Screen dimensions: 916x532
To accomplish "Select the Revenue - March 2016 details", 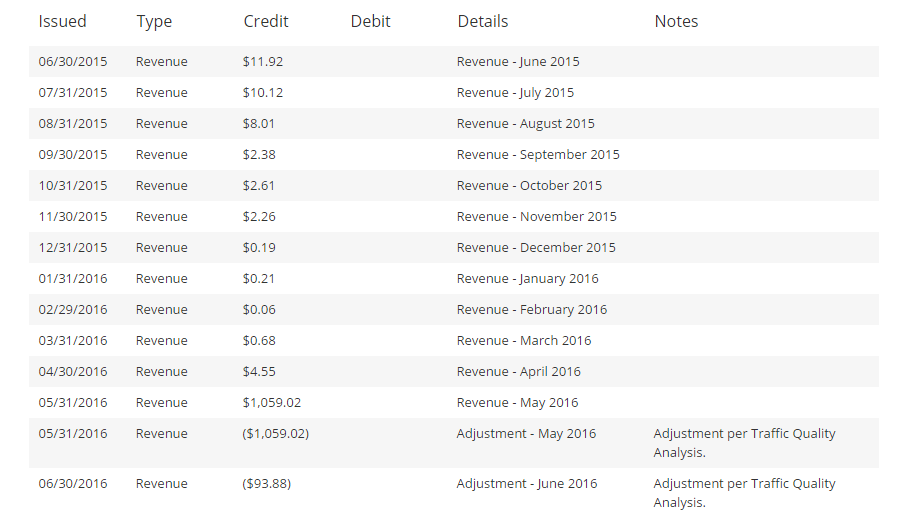I will click(523, 340).
